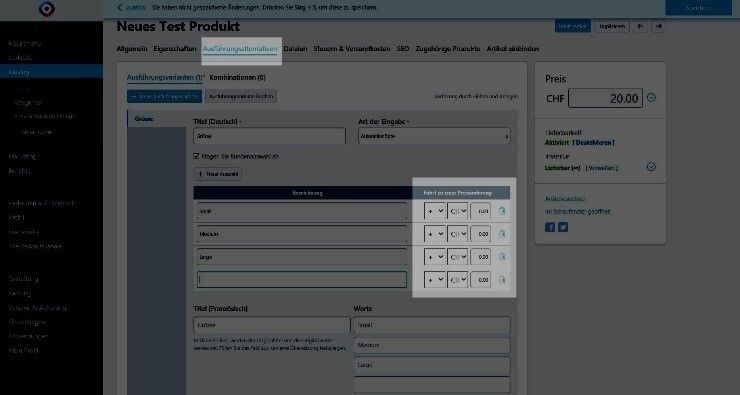The width and height of the screenshot is (740, 395).
Task: Open the currency type dropdown for Small
Action: 457,211
